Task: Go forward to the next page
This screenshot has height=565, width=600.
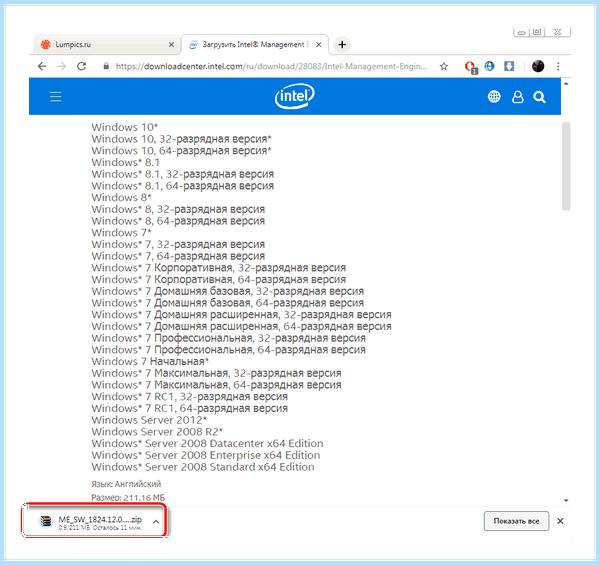Action: (62, 66)
